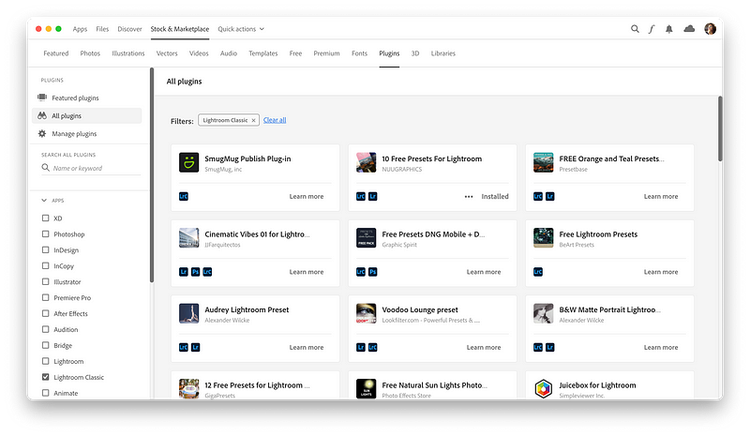Enable the After Effects checkbox
750x436 pixels.
click(45, 313)
